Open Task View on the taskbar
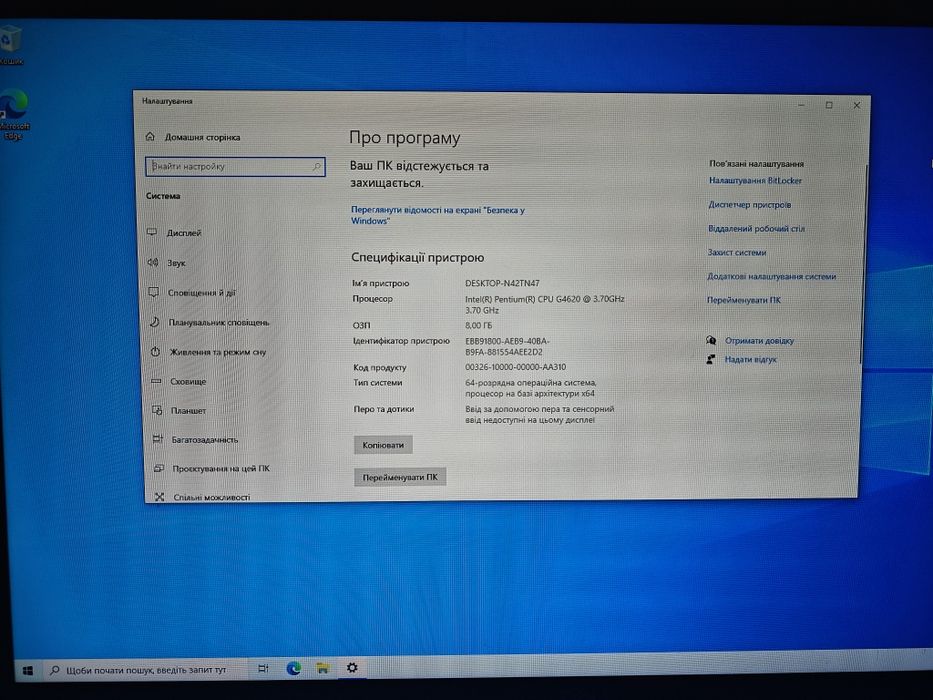933x700 pixels. tap(263, 668)
